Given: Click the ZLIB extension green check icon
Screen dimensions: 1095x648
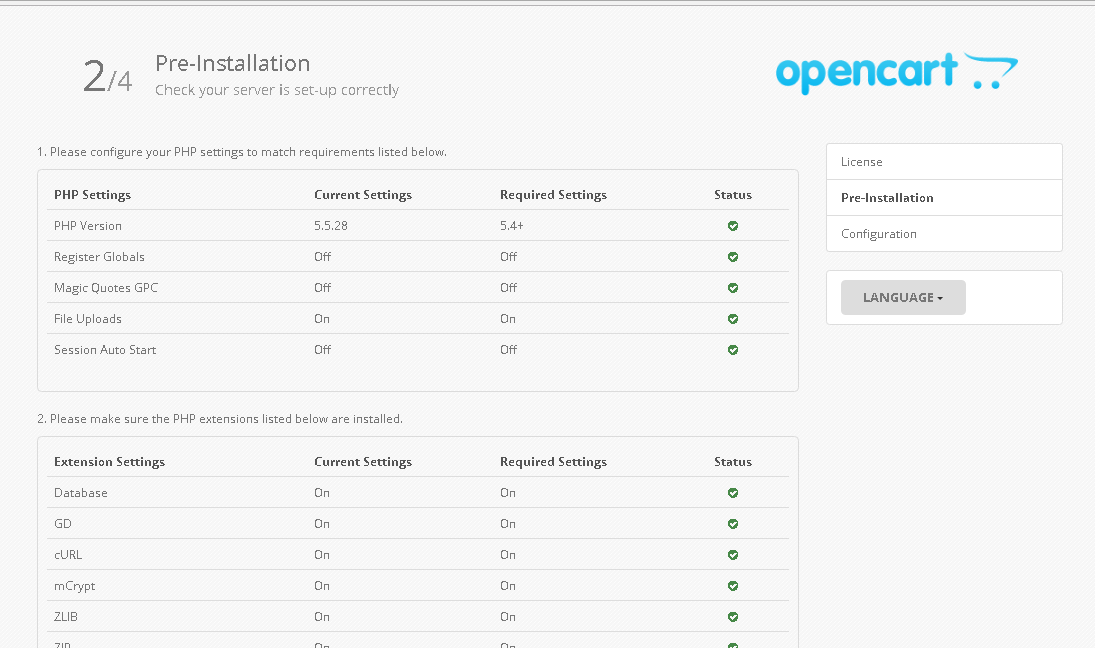Looking at the screenshot, I should pos(733,617).
